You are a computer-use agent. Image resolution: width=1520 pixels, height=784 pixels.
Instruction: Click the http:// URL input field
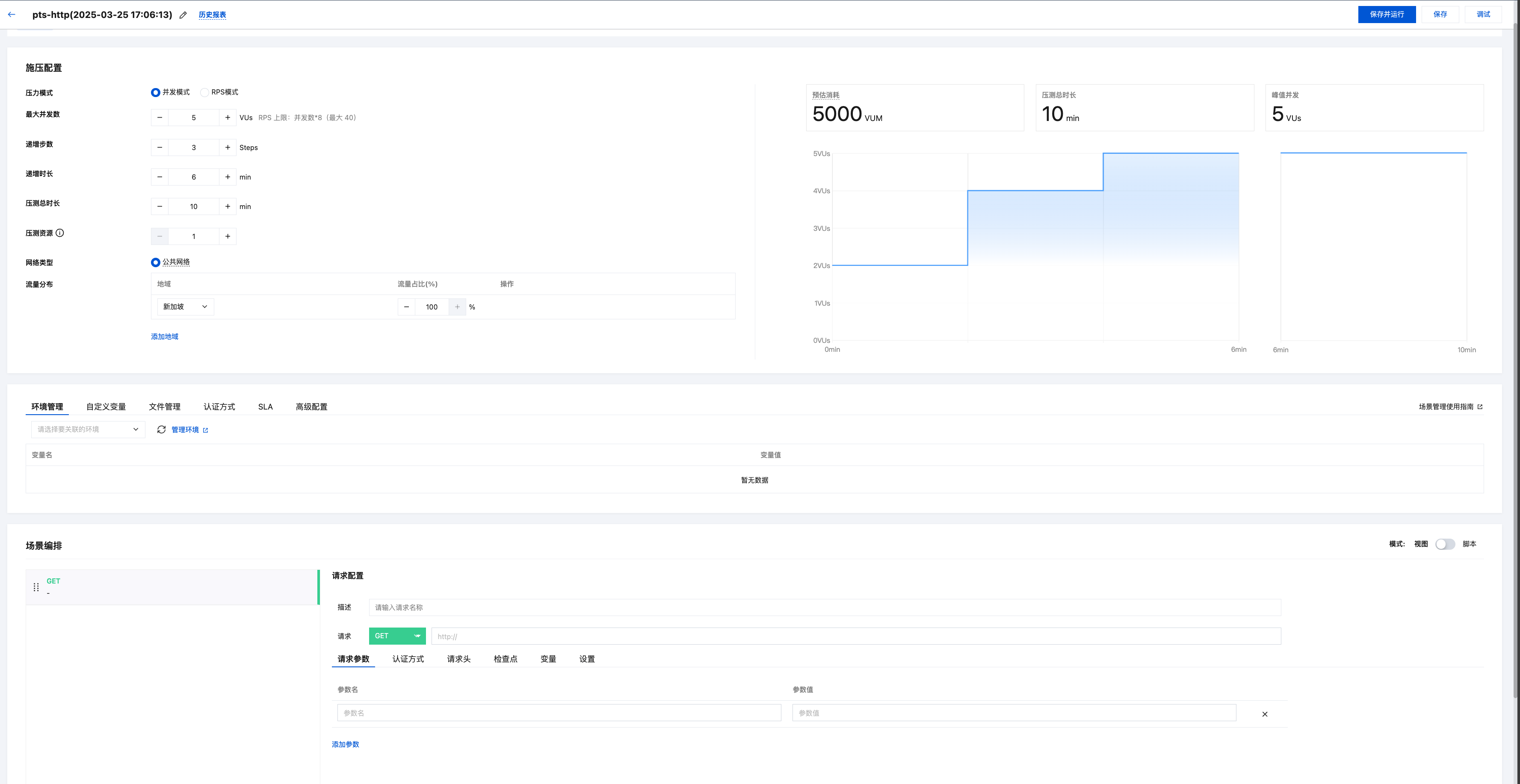[x=856, y=636]
